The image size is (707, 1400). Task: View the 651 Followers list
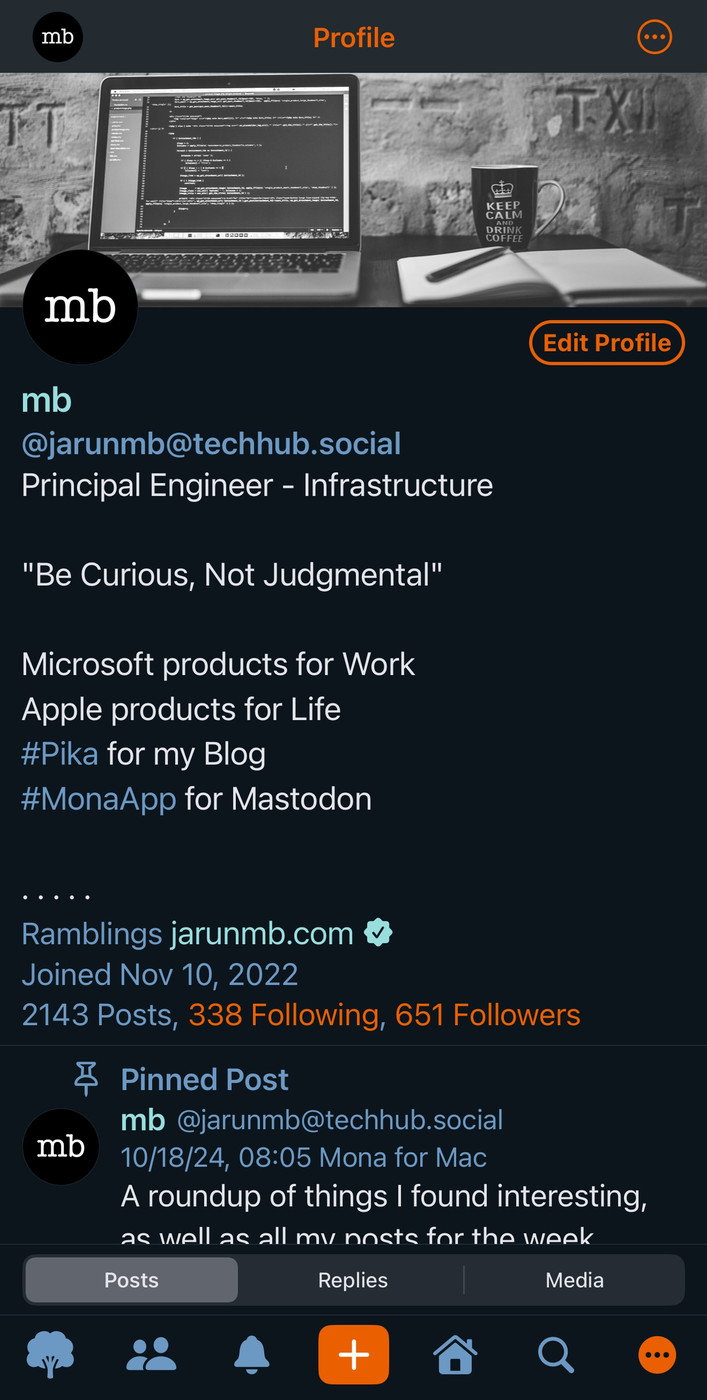click(487, 1015)
